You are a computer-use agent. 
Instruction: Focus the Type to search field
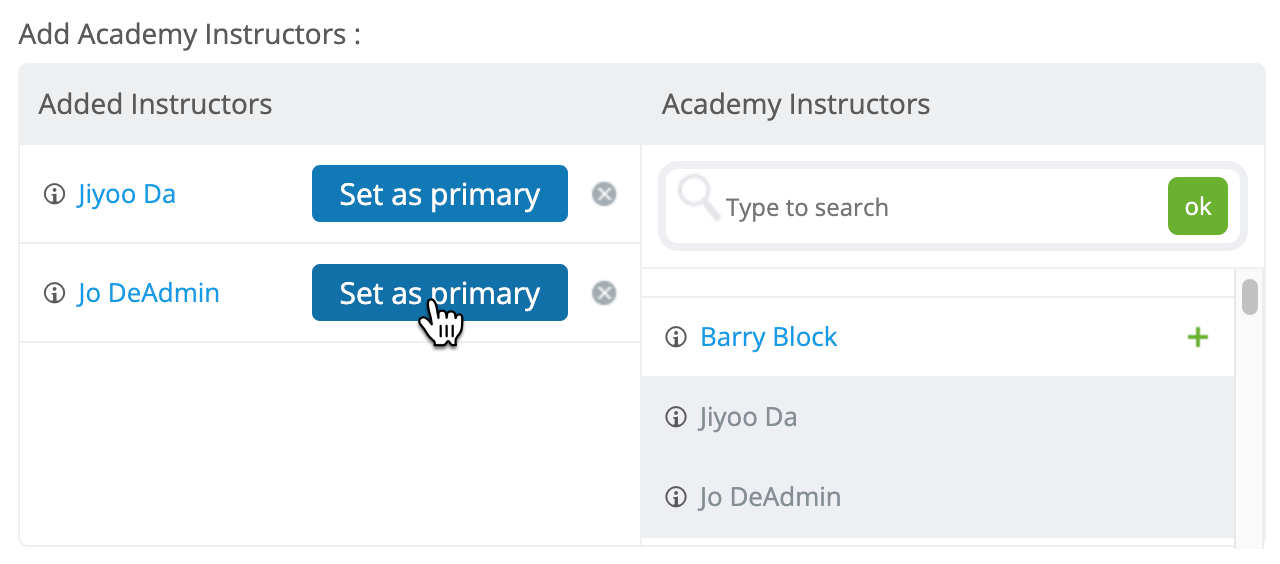(x=940, y=207)
